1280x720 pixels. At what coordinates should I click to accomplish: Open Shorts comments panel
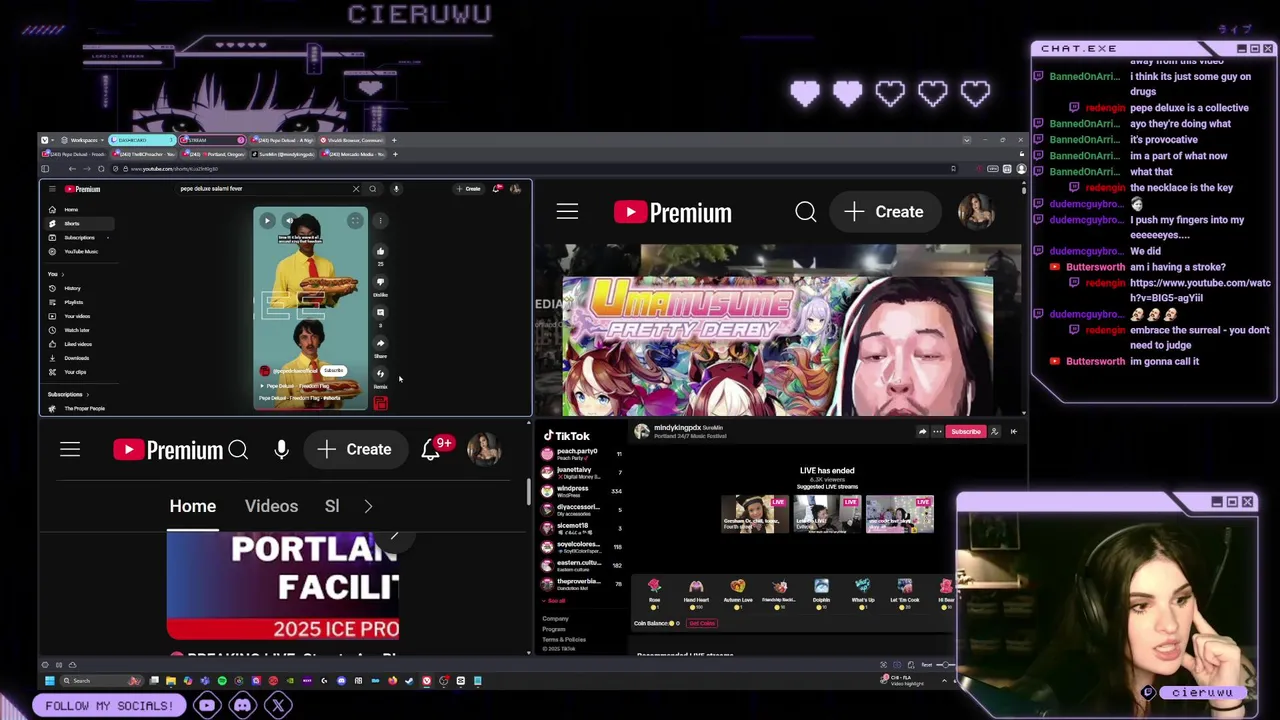[x=380, y=312]
